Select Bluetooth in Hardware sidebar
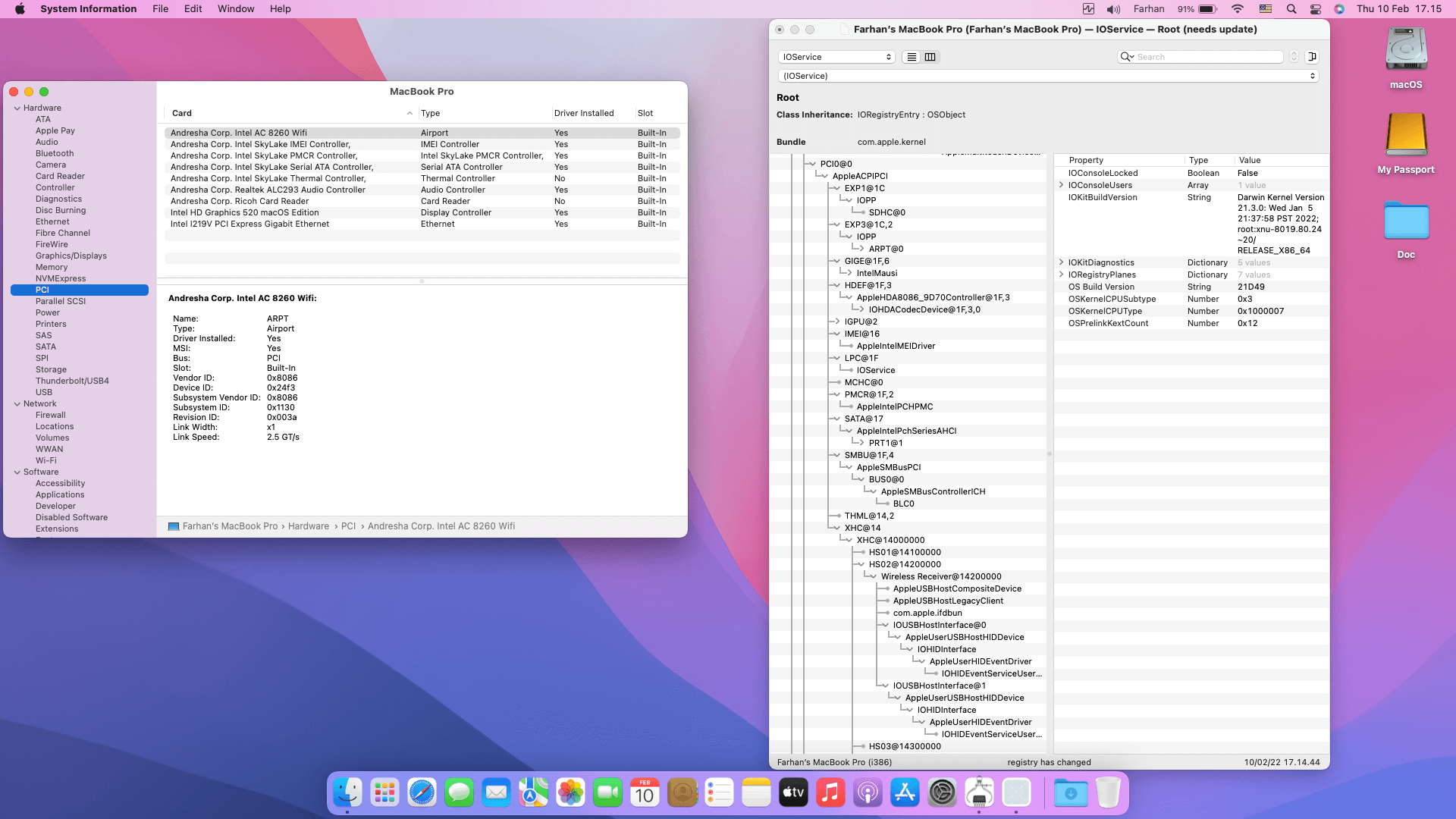 [55, 153]
